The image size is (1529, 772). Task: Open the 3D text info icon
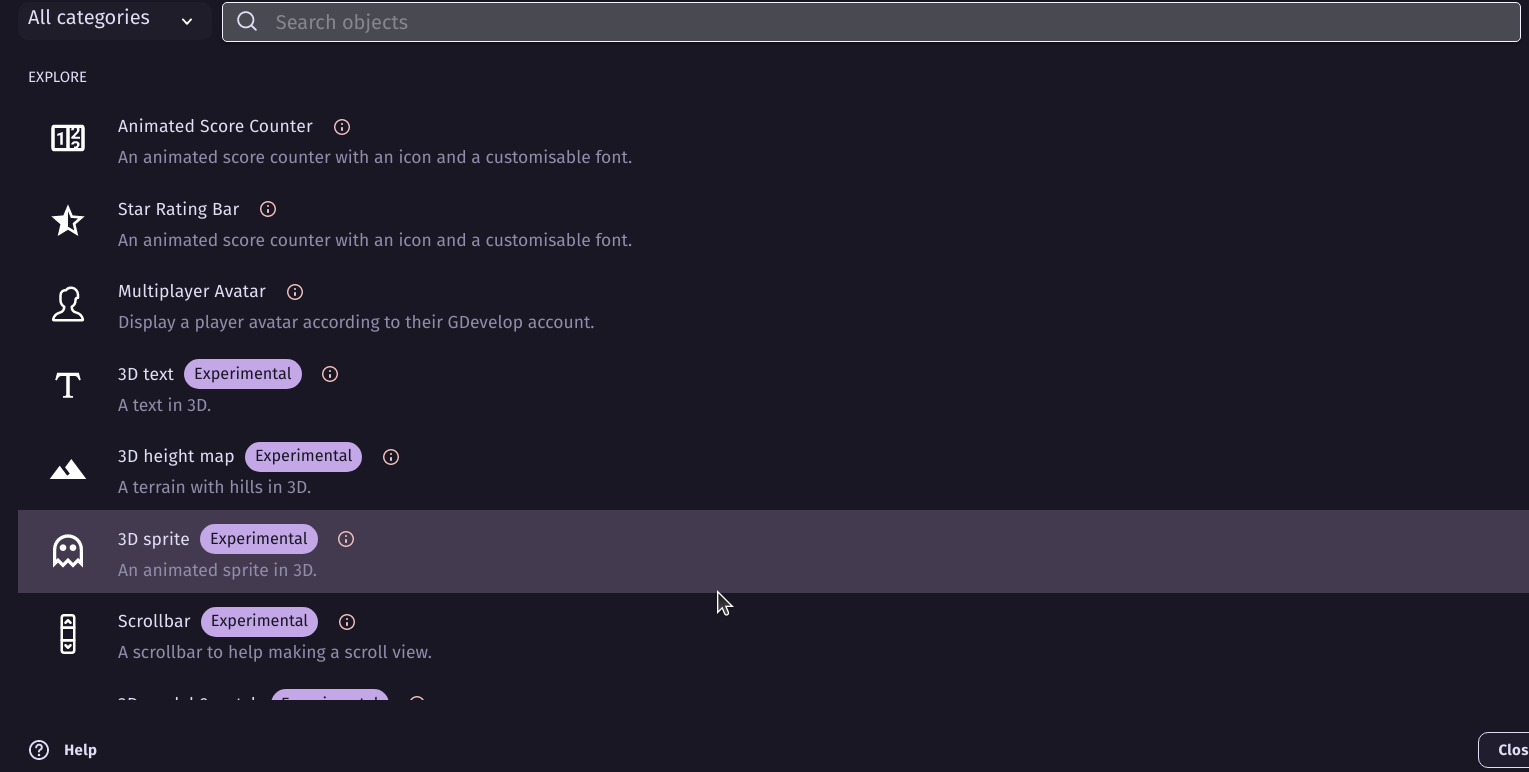[330, 374]
